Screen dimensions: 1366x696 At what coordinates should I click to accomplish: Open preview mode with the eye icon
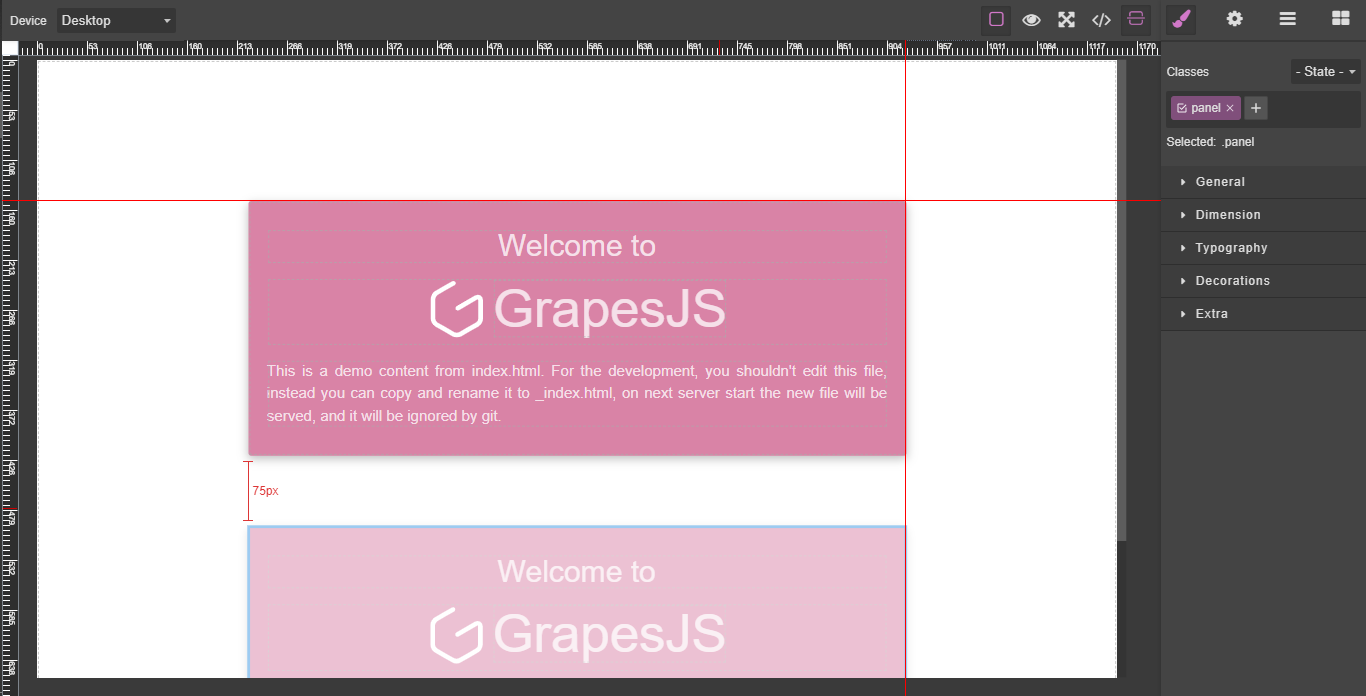1031,20
